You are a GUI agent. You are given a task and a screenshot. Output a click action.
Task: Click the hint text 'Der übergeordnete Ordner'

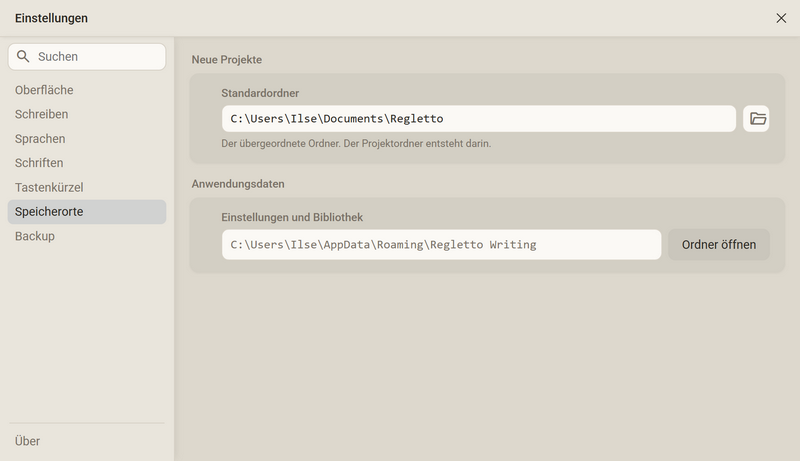tap(356, 144)
